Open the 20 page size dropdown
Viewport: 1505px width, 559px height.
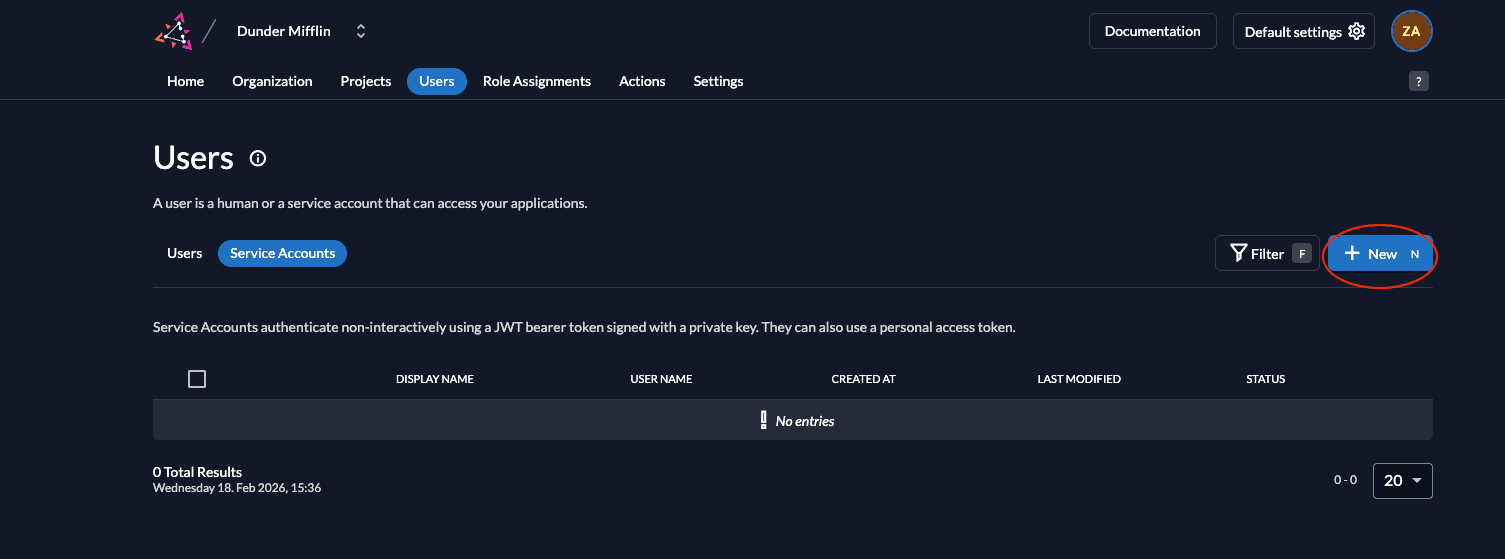coord(1402,480)
